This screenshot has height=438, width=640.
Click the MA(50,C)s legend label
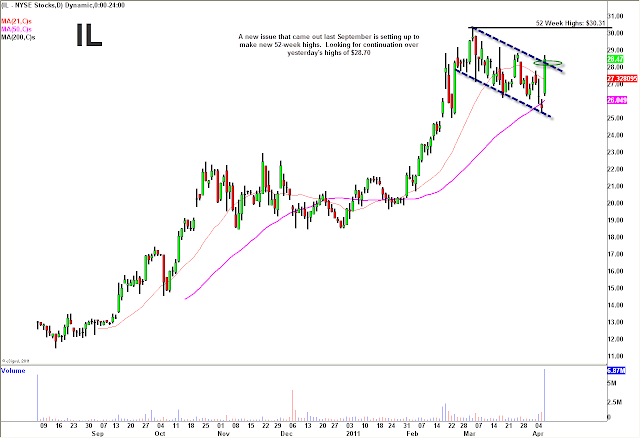point(16,29)
